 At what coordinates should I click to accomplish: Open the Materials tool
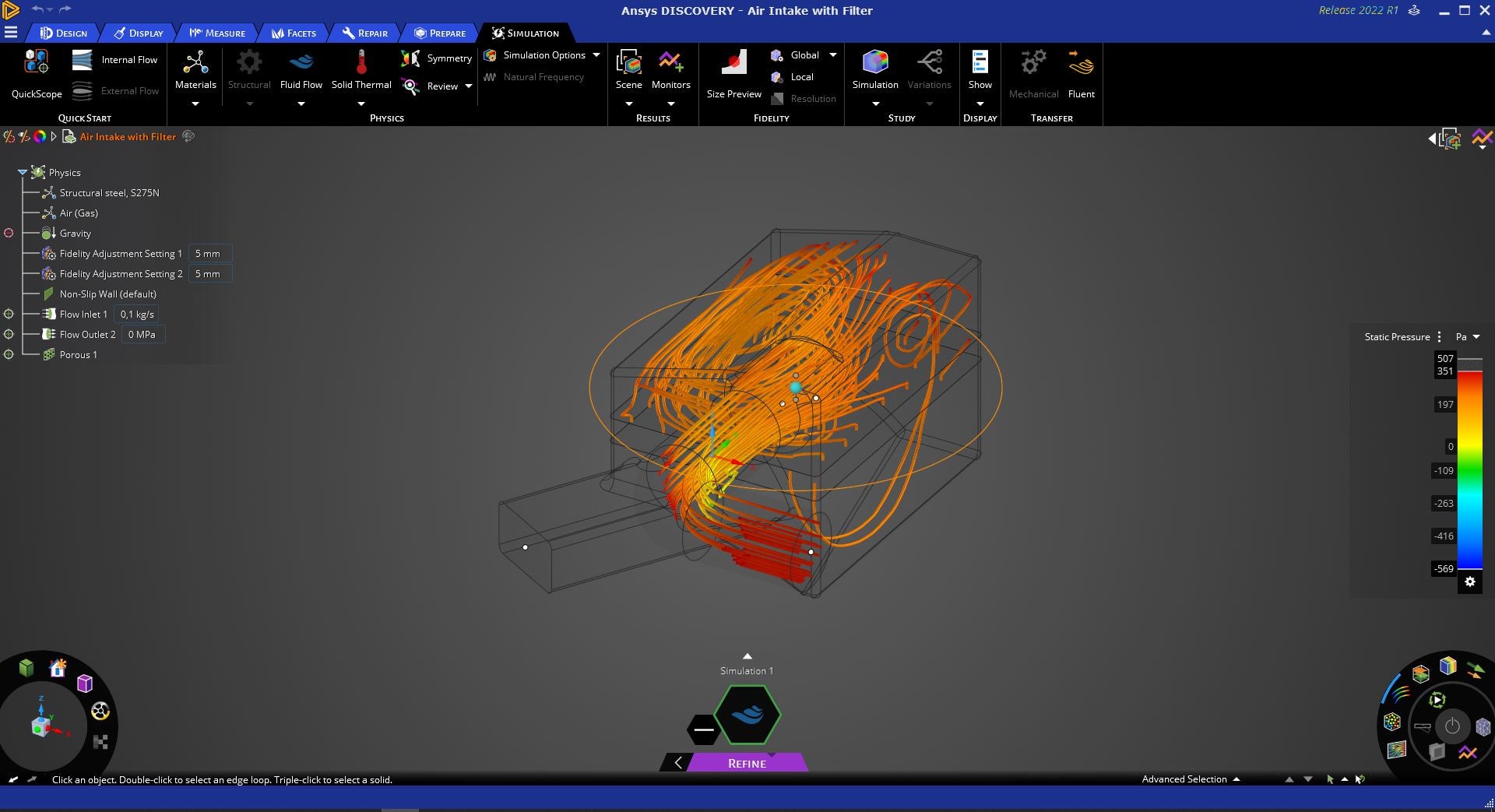click(195, 71)
